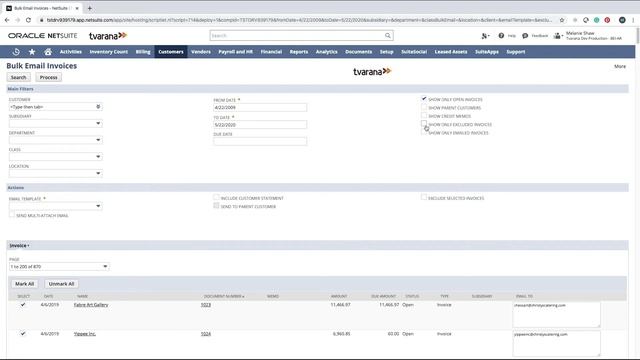The image size is (640, 360).
Task: Open the Help icon
Action: 501,36
